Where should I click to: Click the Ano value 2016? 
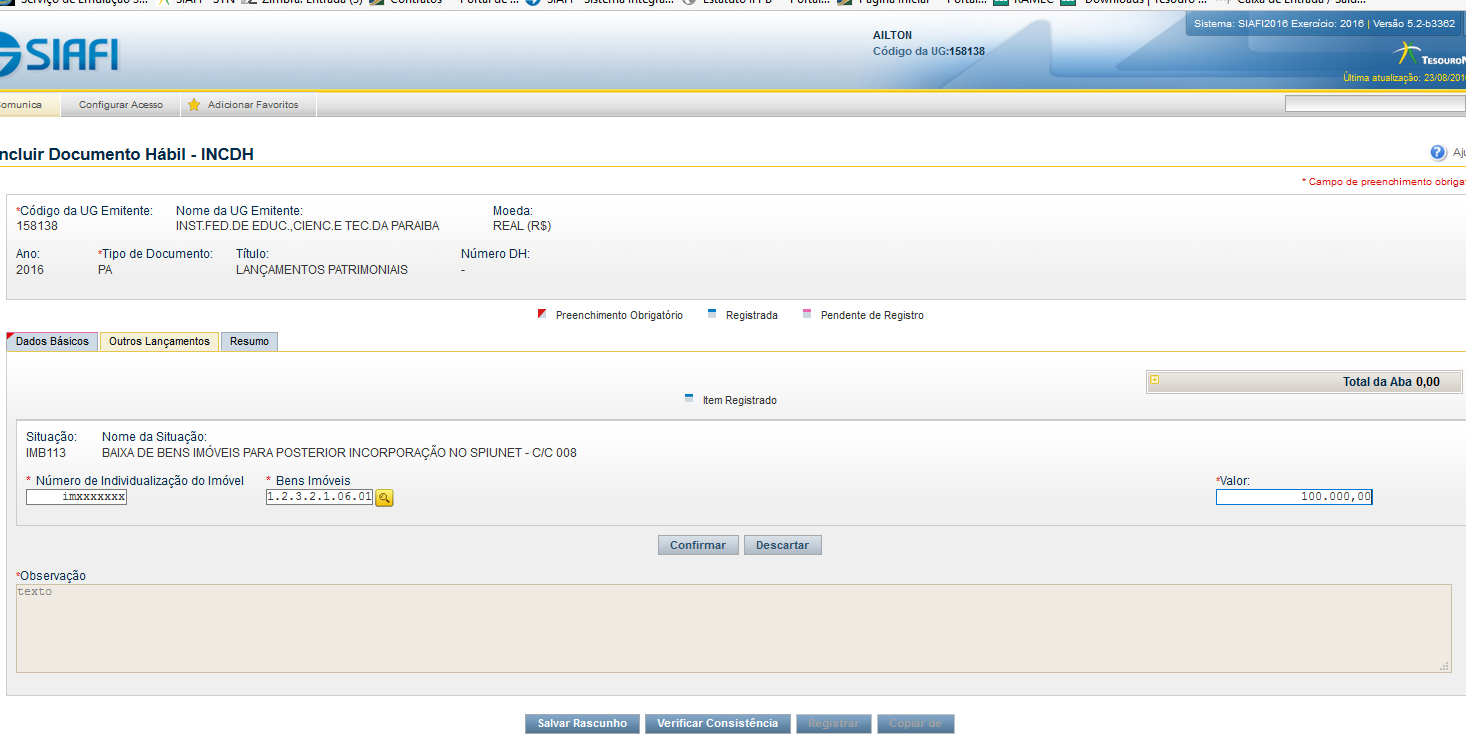point(30,270)
